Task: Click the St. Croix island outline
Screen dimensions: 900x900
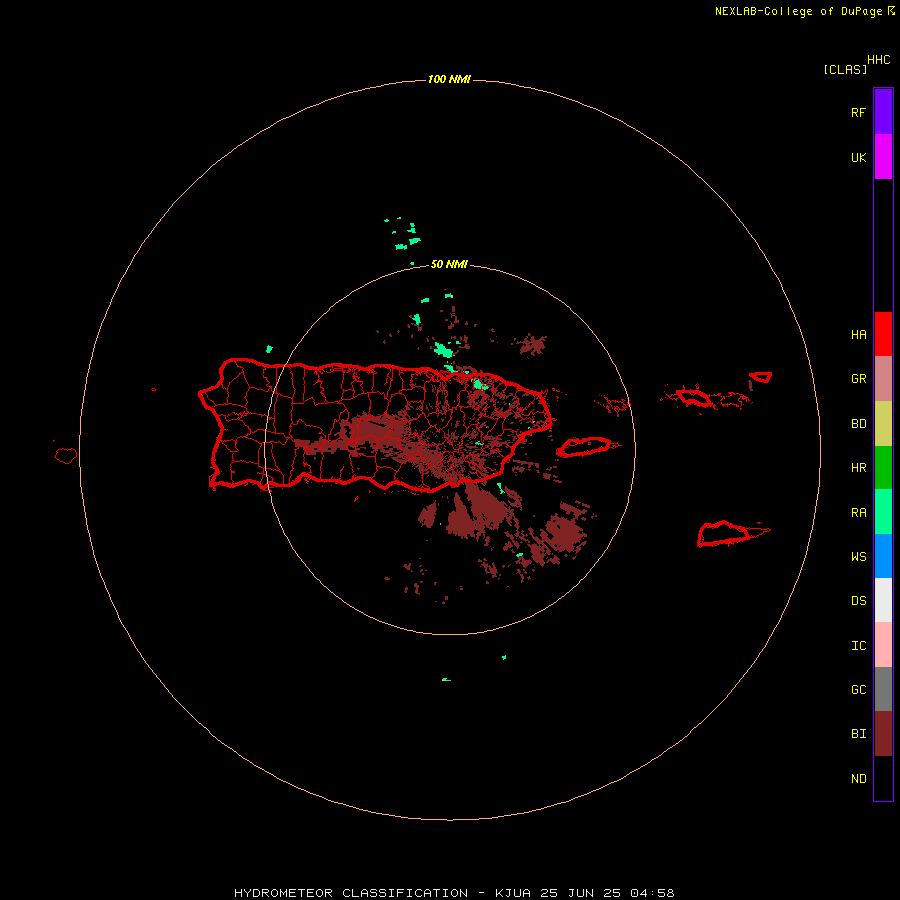Action: 732,533
